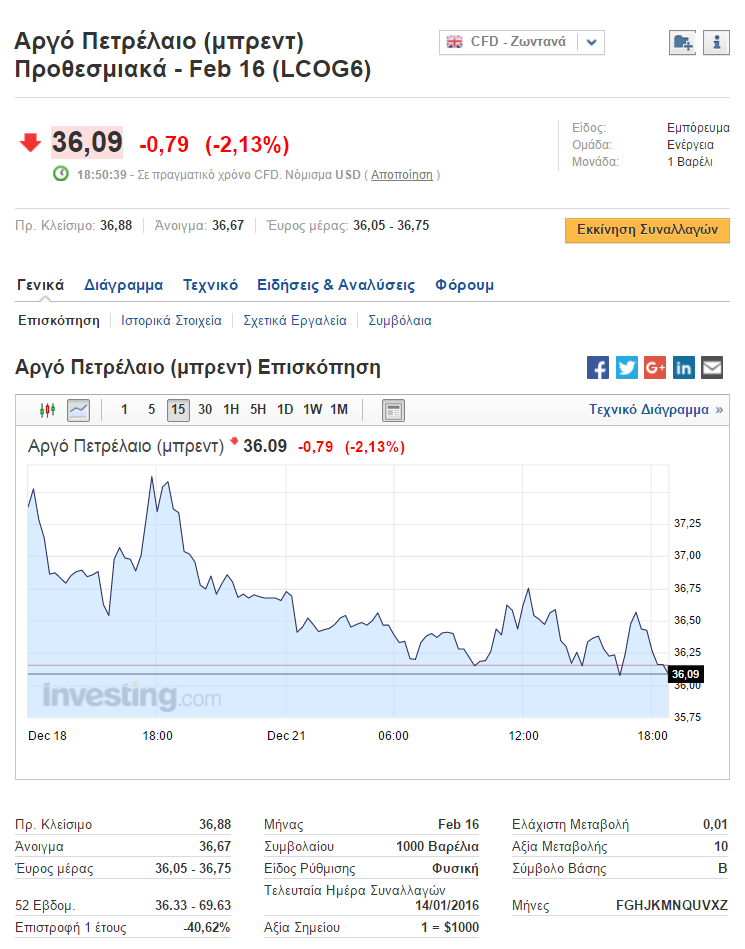Send the page by email envelope icon
This screenshot has width=745, height=949.
point(712,368)
